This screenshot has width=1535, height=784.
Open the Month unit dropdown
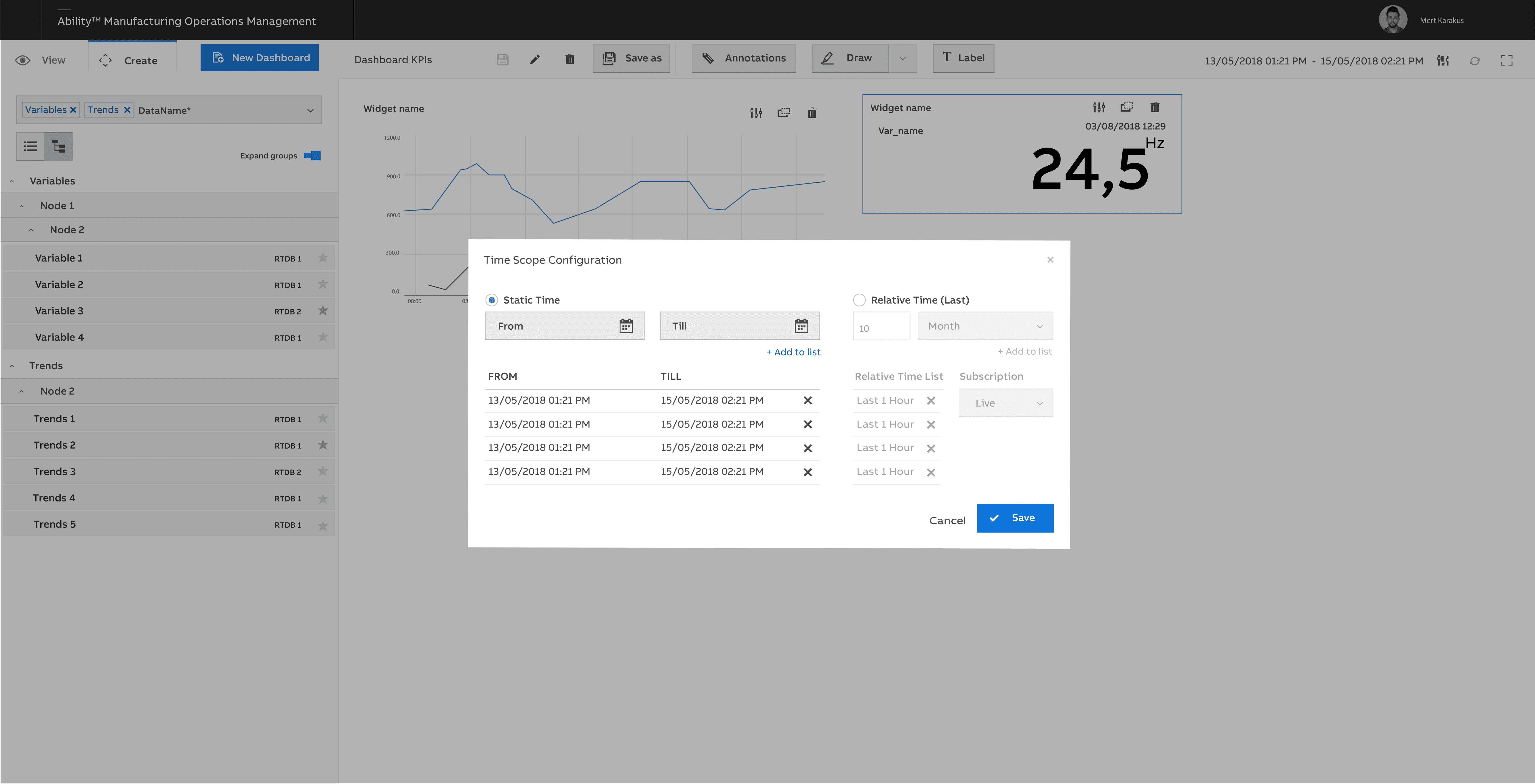point(985,326)
